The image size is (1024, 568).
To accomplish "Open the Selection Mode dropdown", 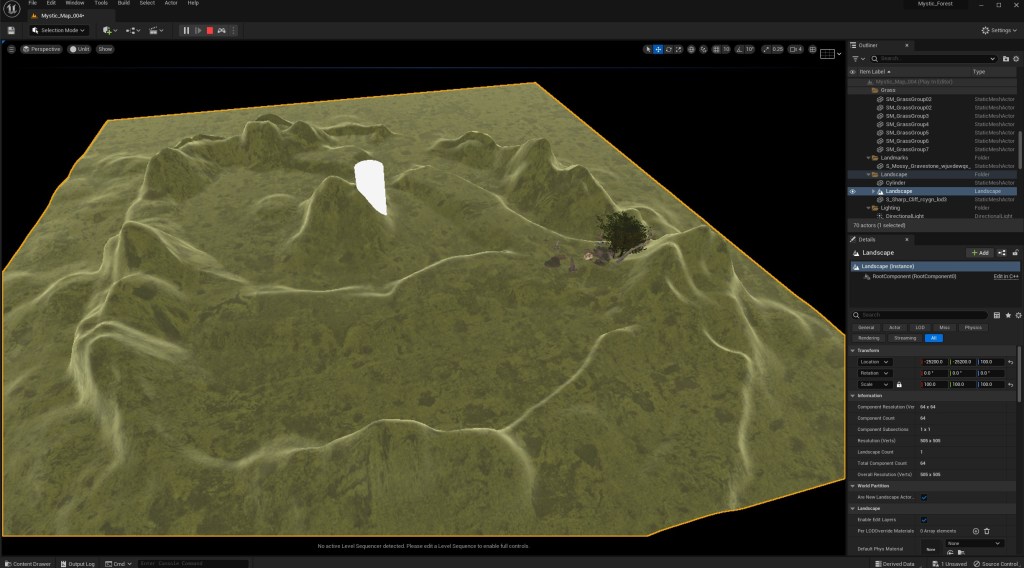I will 59,31.
